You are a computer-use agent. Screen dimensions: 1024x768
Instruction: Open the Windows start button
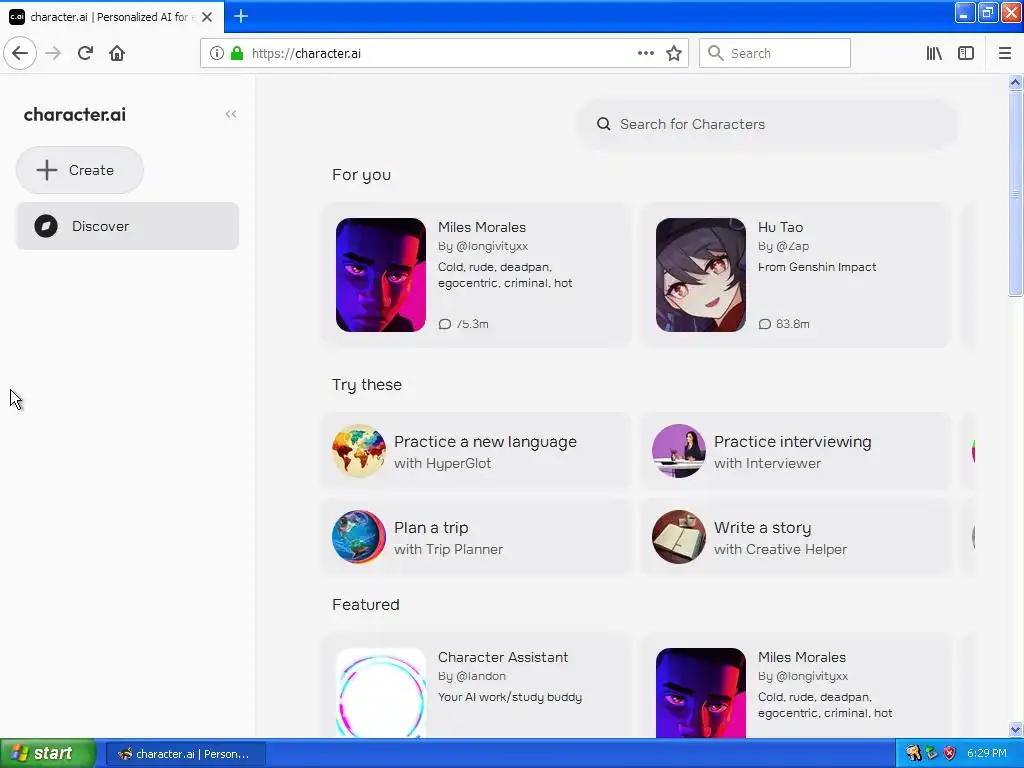point(48,753)
